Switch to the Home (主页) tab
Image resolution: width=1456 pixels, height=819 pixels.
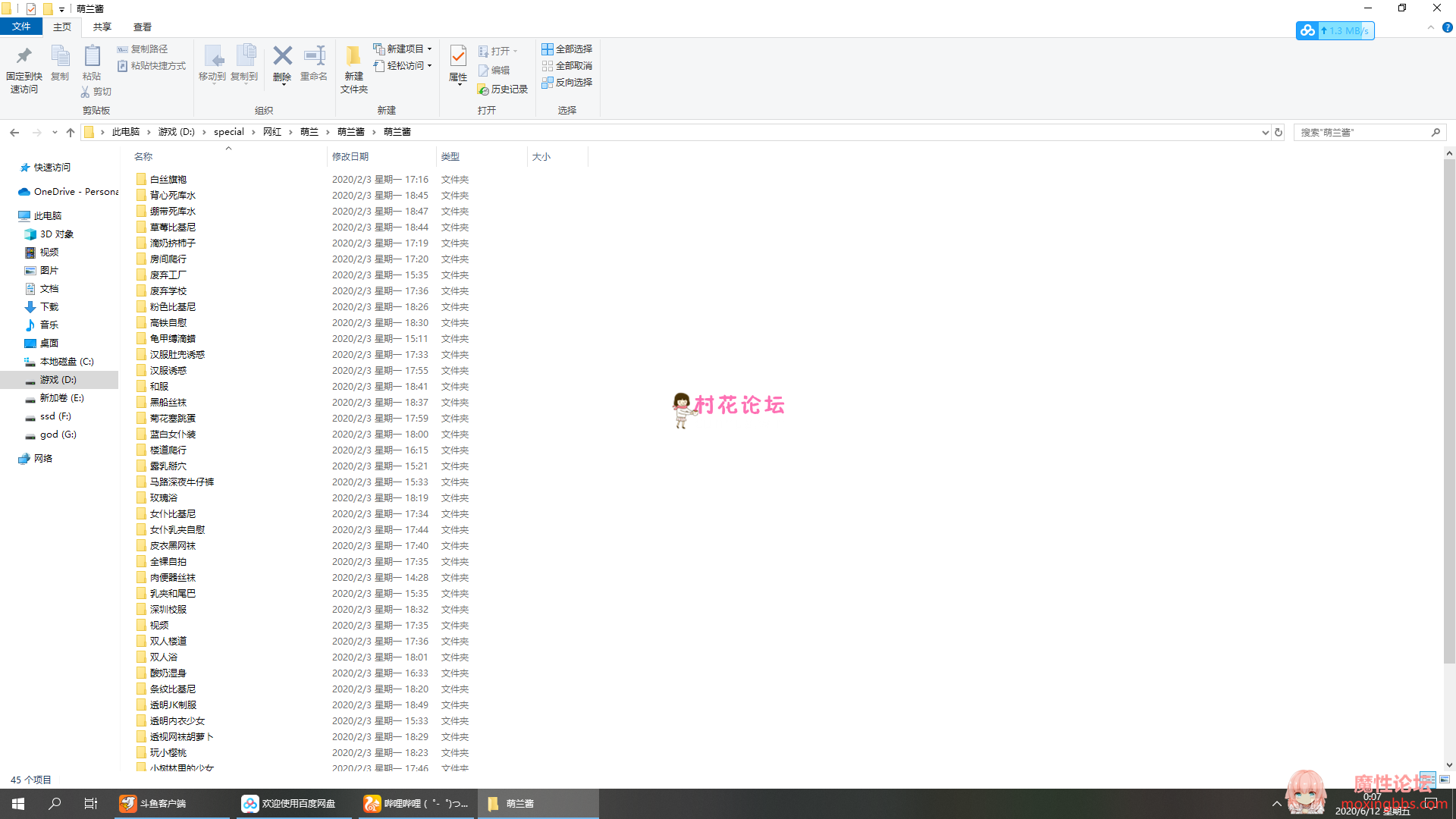pos(62,27)
